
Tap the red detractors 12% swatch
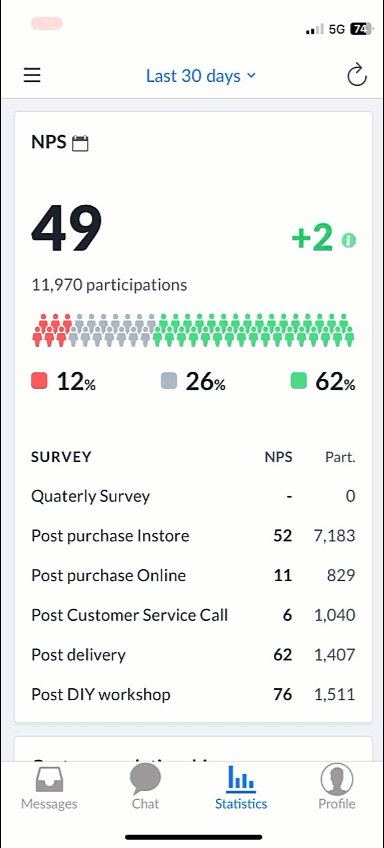pyautogui.click(x=39, y=381)
